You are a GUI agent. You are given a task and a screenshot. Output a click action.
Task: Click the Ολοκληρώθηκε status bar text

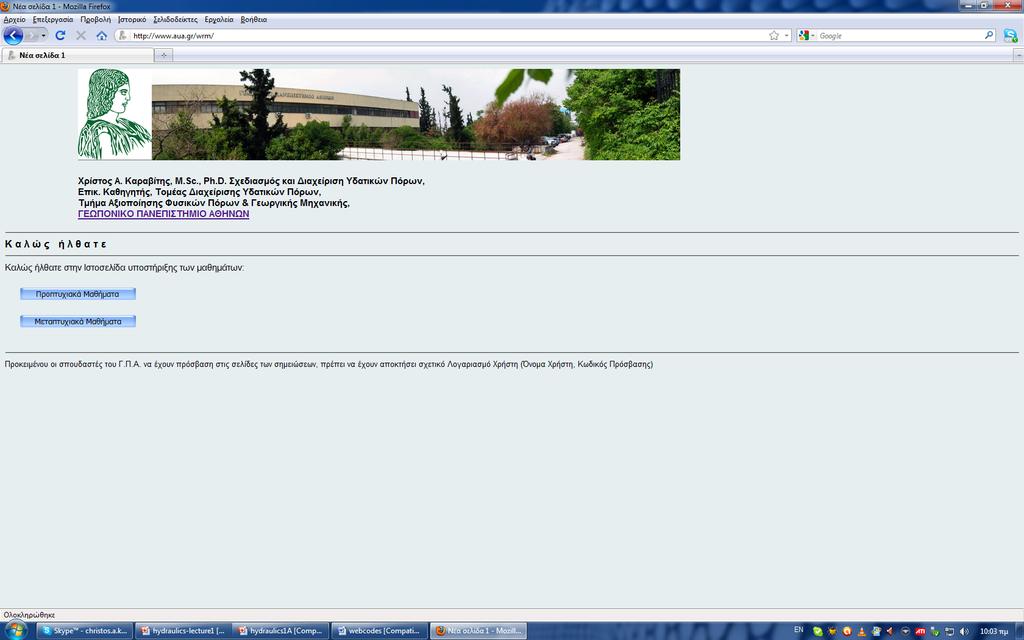tap(29, 615)
